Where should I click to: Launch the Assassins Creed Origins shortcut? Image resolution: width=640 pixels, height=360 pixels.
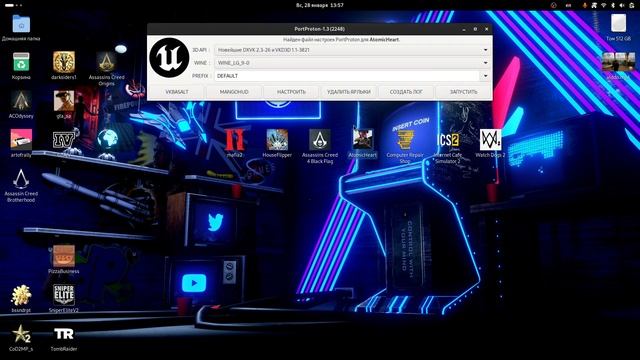pyautogui.click(x=106, y=62)
